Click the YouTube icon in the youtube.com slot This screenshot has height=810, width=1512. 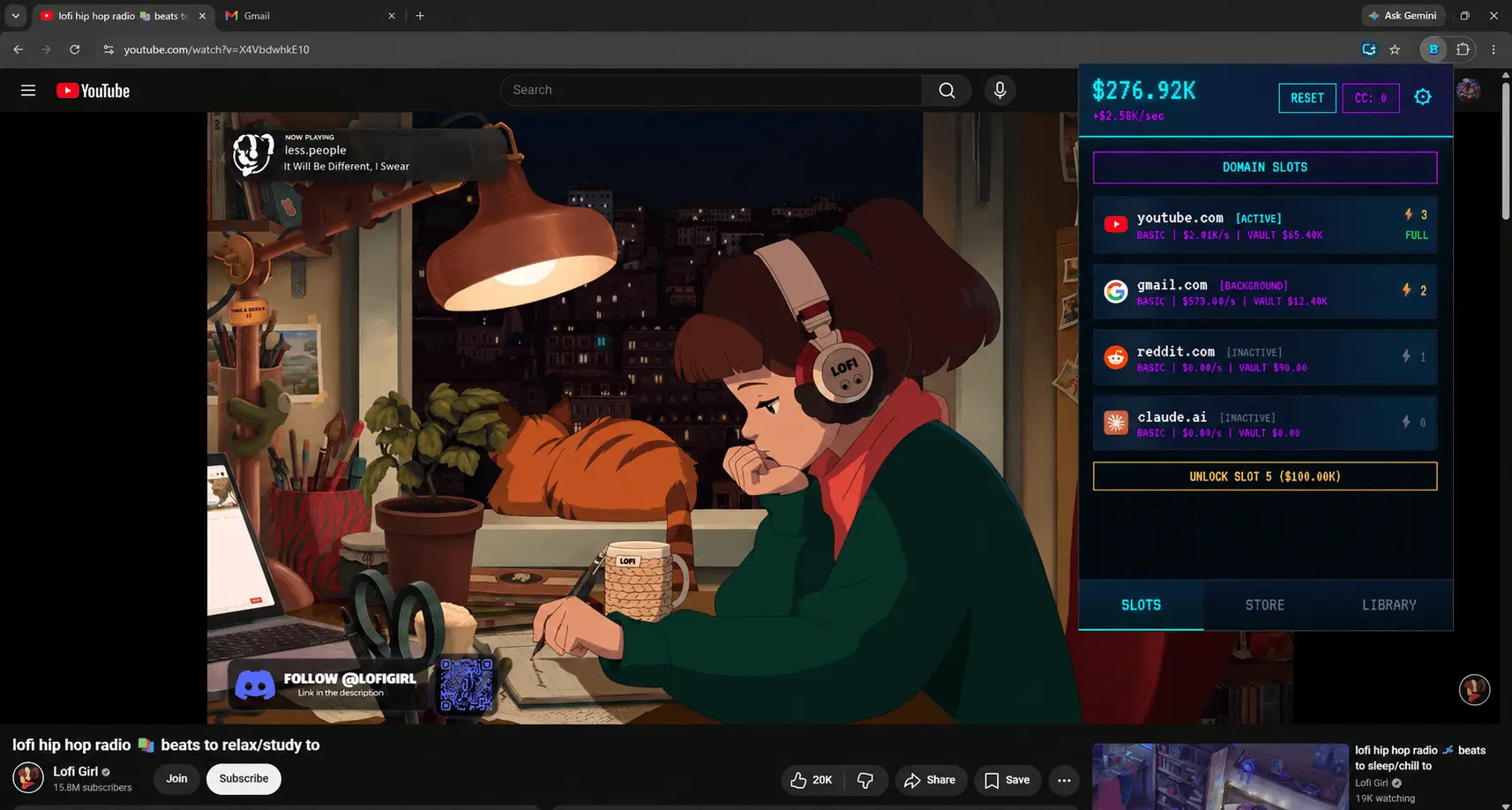tap(1116, 224)
